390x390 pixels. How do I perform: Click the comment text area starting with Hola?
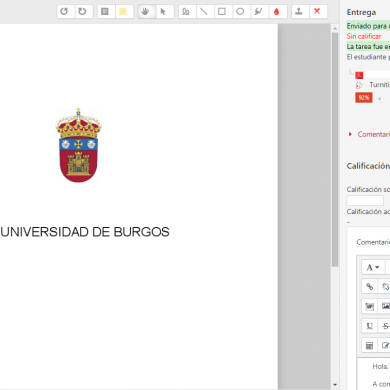pos(374,374)
